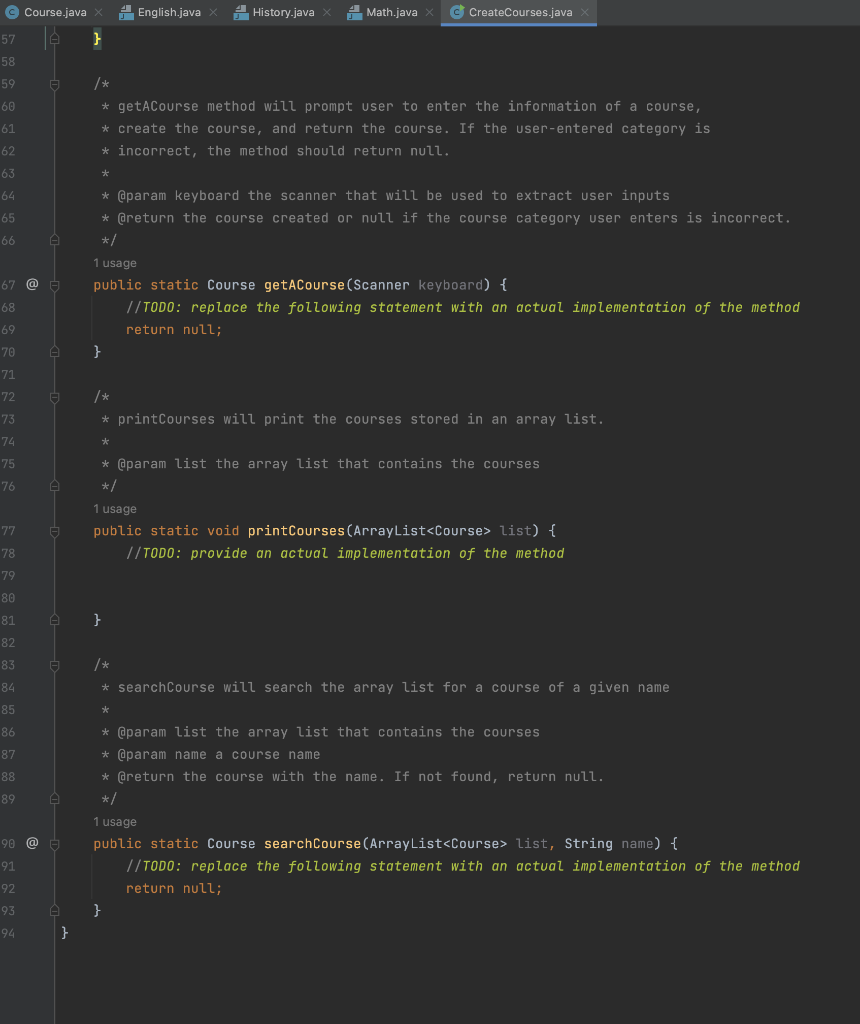Open the Math.java tab
Viewport: 860px width, 1024px height.
pyautogui.click(x=391, y=12)
